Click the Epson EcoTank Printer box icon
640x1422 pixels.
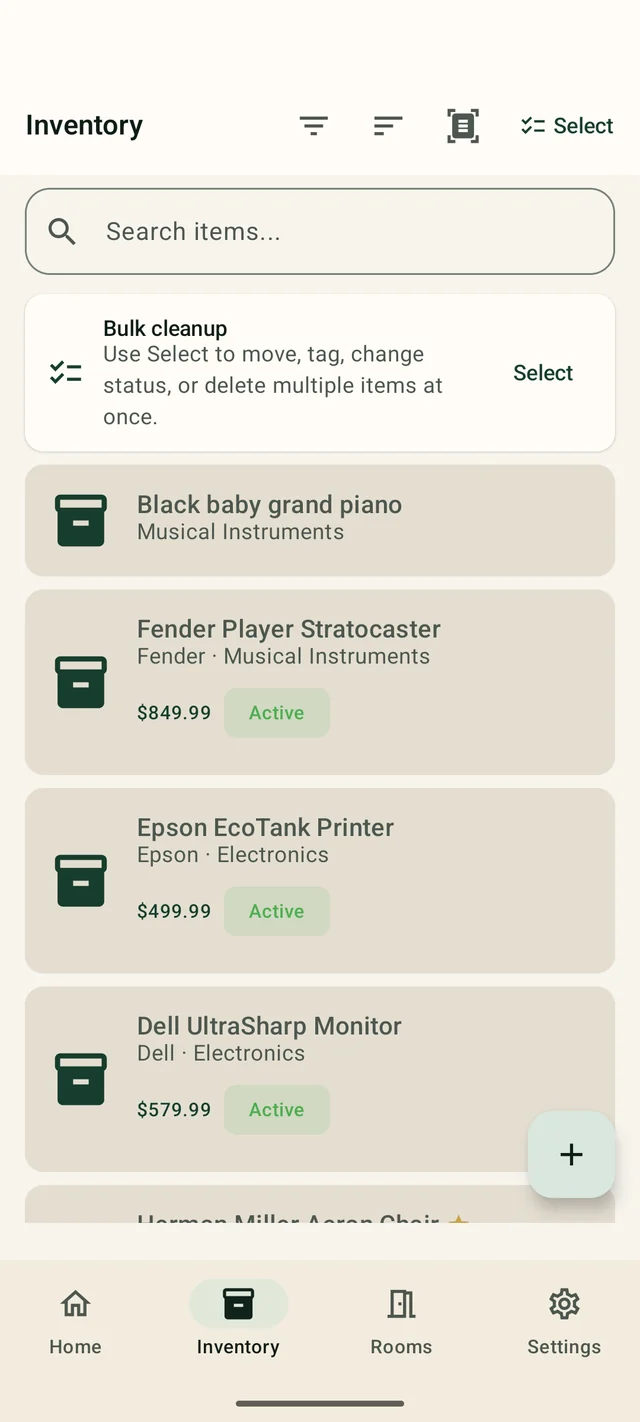pos(81,880)
